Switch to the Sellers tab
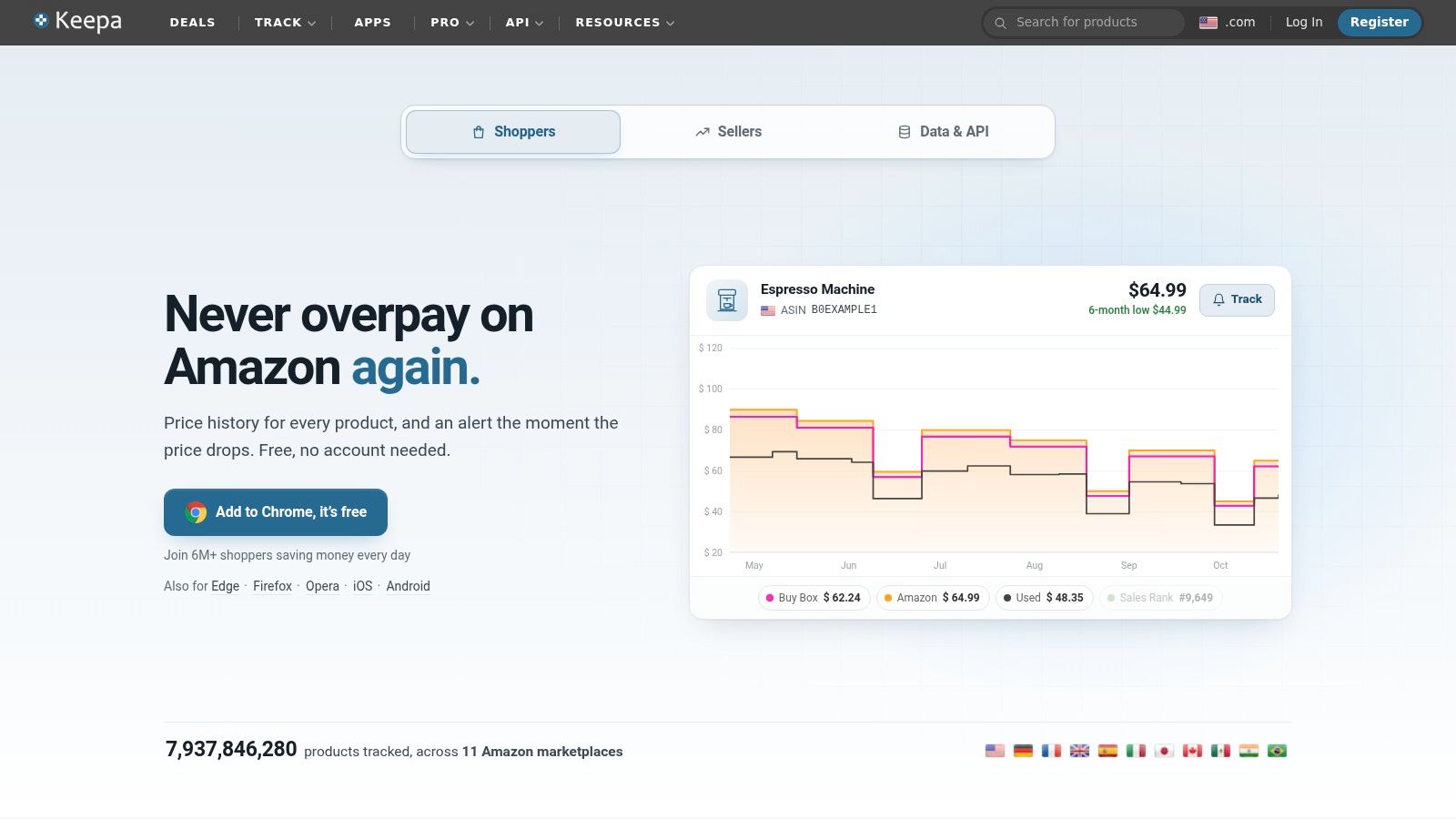Viewport: 1456px width, 819px height. tap(728, 132)
